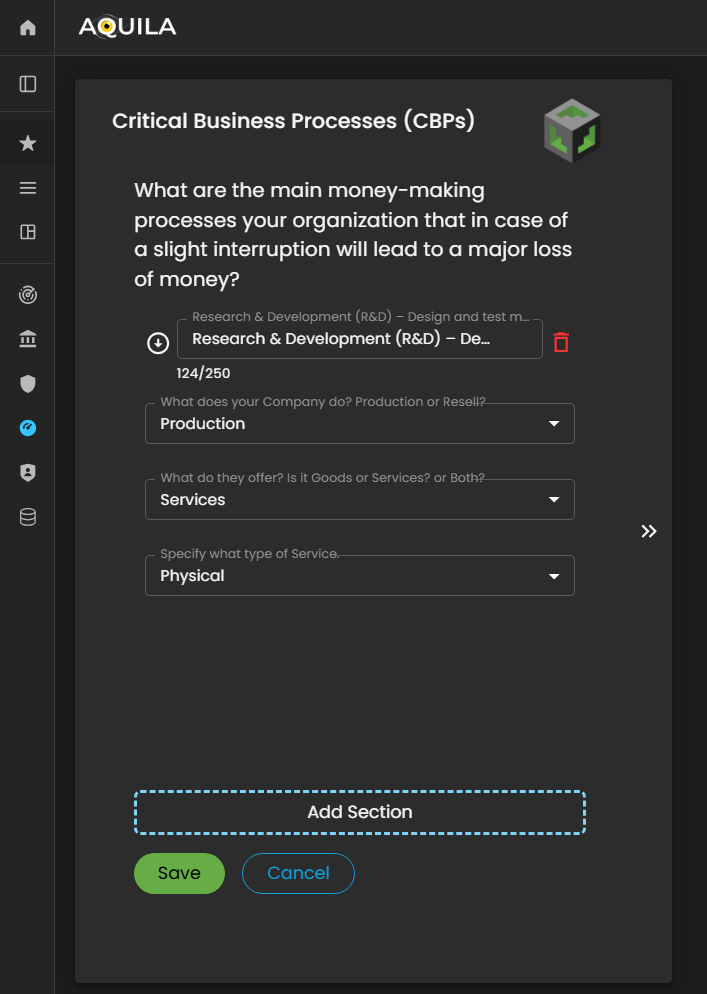Image resolution: width=707 pixels, height=994 pixels.
Task: Click the double chevron next arrow
Action: pyautogui.click(x=649, y=531)
